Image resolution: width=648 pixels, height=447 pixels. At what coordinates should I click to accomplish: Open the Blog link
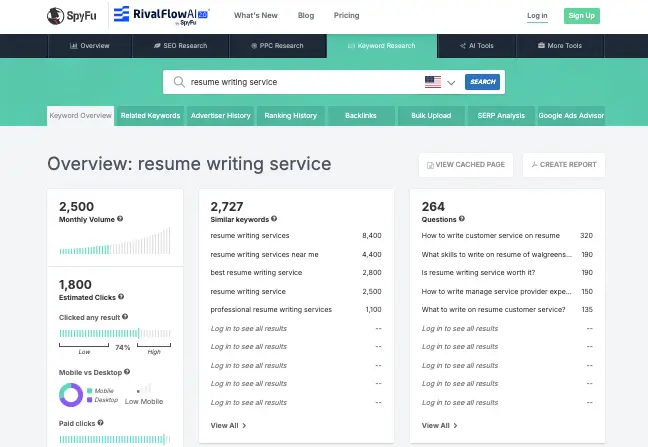click(306, 16)
